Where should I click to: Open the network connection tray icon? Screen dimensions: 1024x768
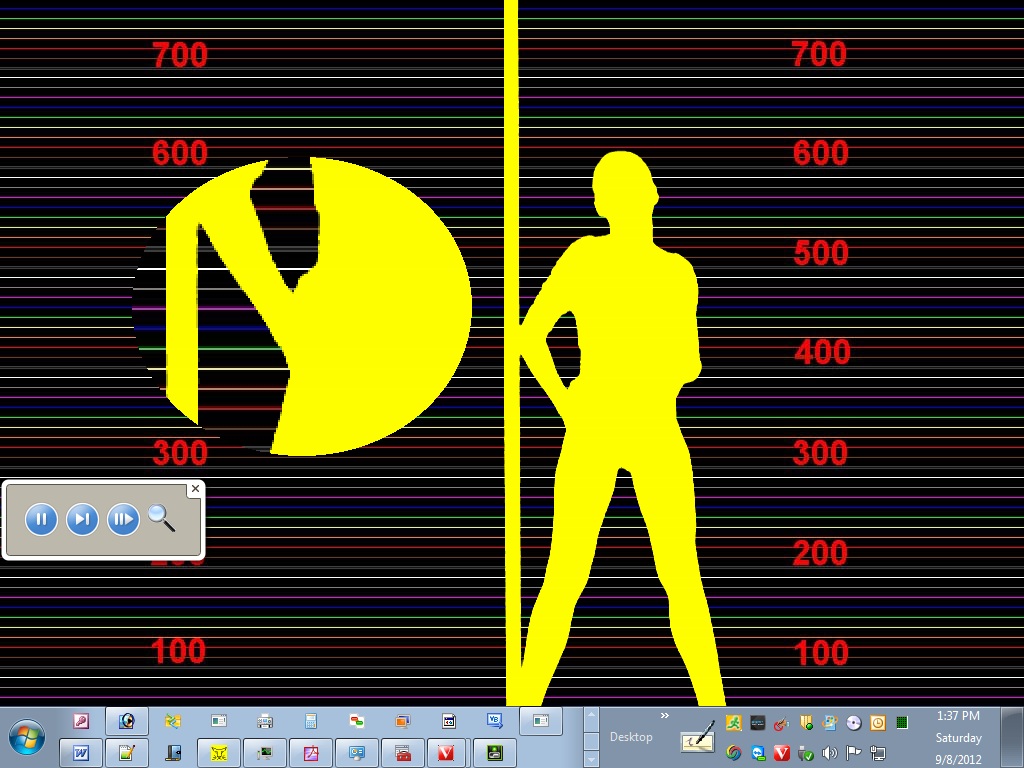coord(878,753)
